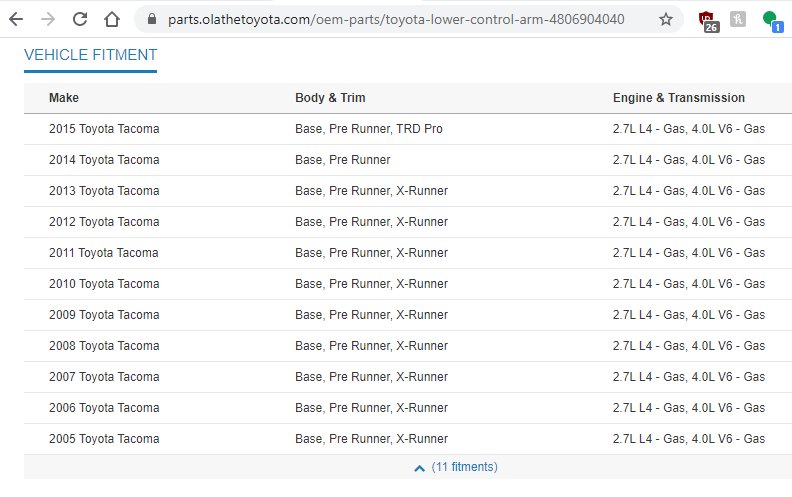Select the 2014 Toyota Tacoma row

pos(408,160)
